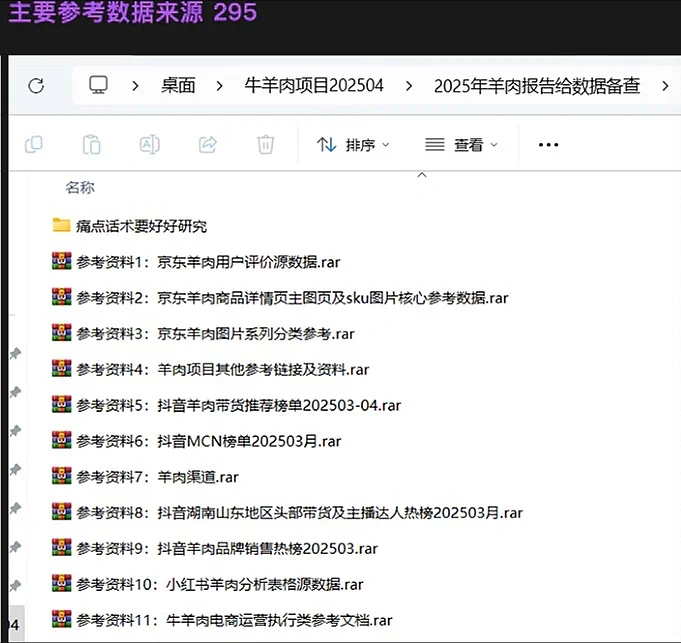The height and width of the screenshot is (643, 681).
Task: Click the sort arrow above the column header
Action: [x=422, y=175]
